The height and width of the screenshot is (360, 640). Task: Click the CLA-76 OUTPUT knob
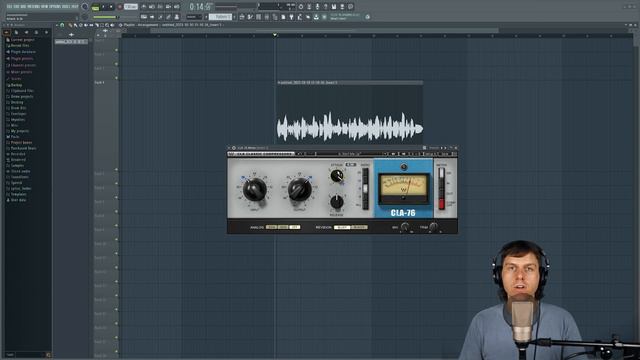[x=300, y=189]
